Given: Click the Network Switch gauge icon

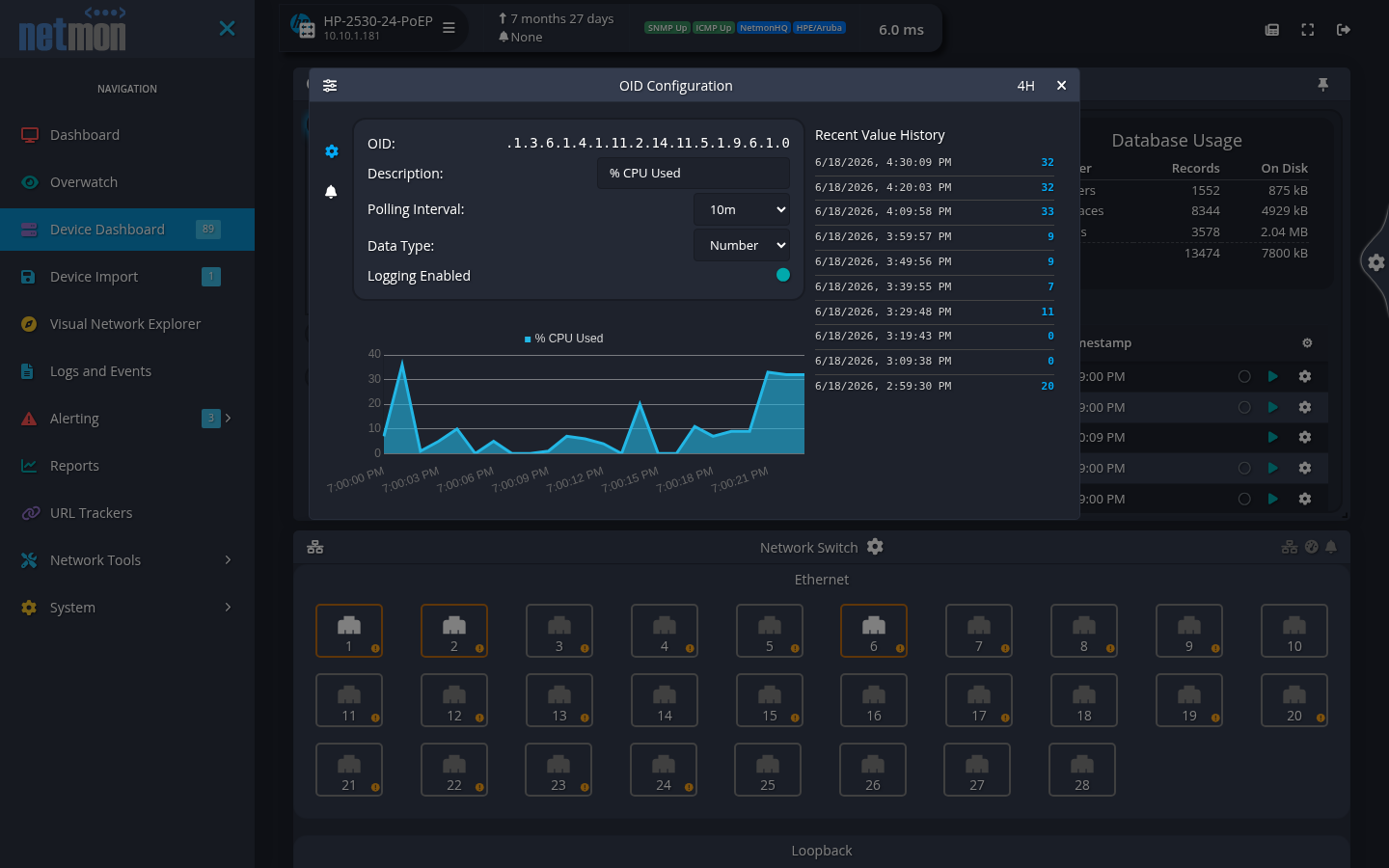Looking at the screenshot, I should pyautogui.click(x=1311, y=547).
